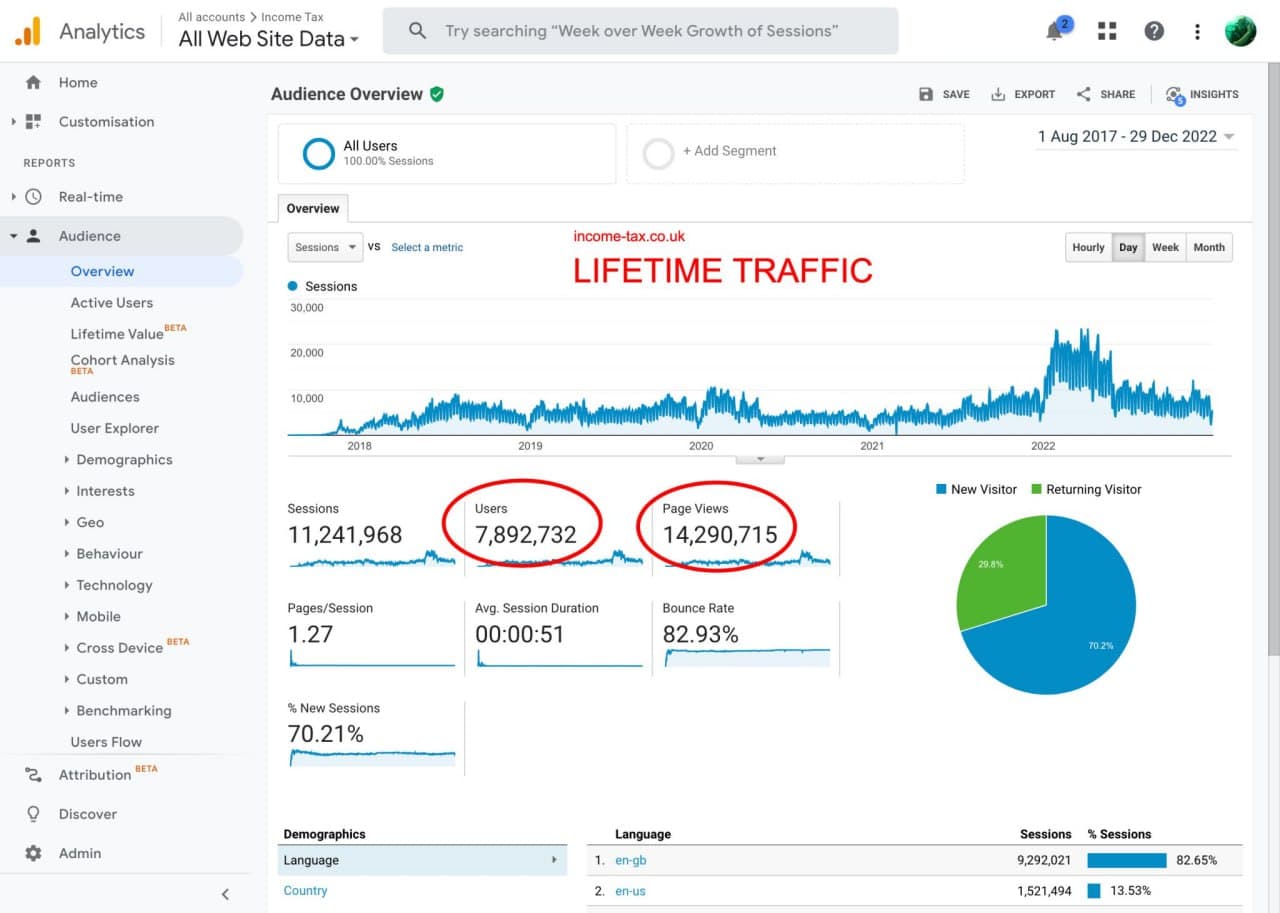1280x913 pixels.
Task: Click the Export download icon
Action: pyautogui.click(x=998, y=94)
